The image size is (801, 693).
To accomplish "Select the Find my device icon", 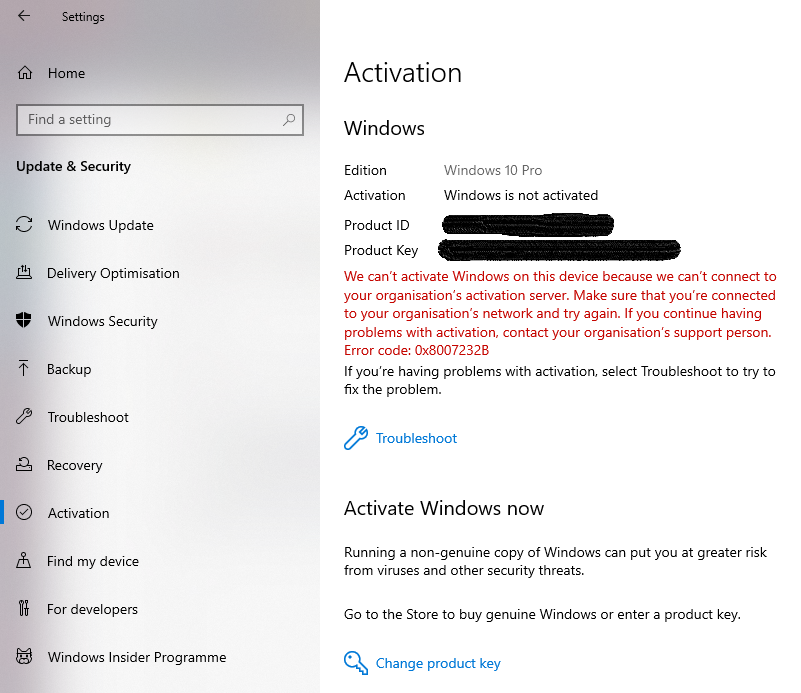I will (x=24, y=561).
